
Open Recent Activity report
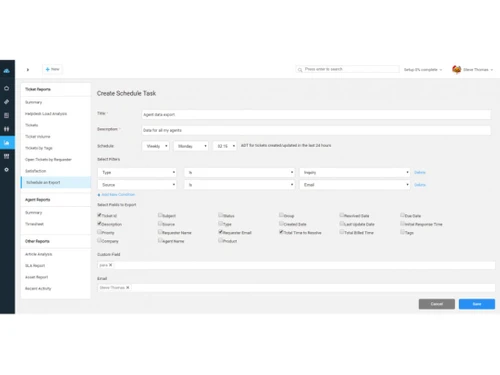pos(38,288)
